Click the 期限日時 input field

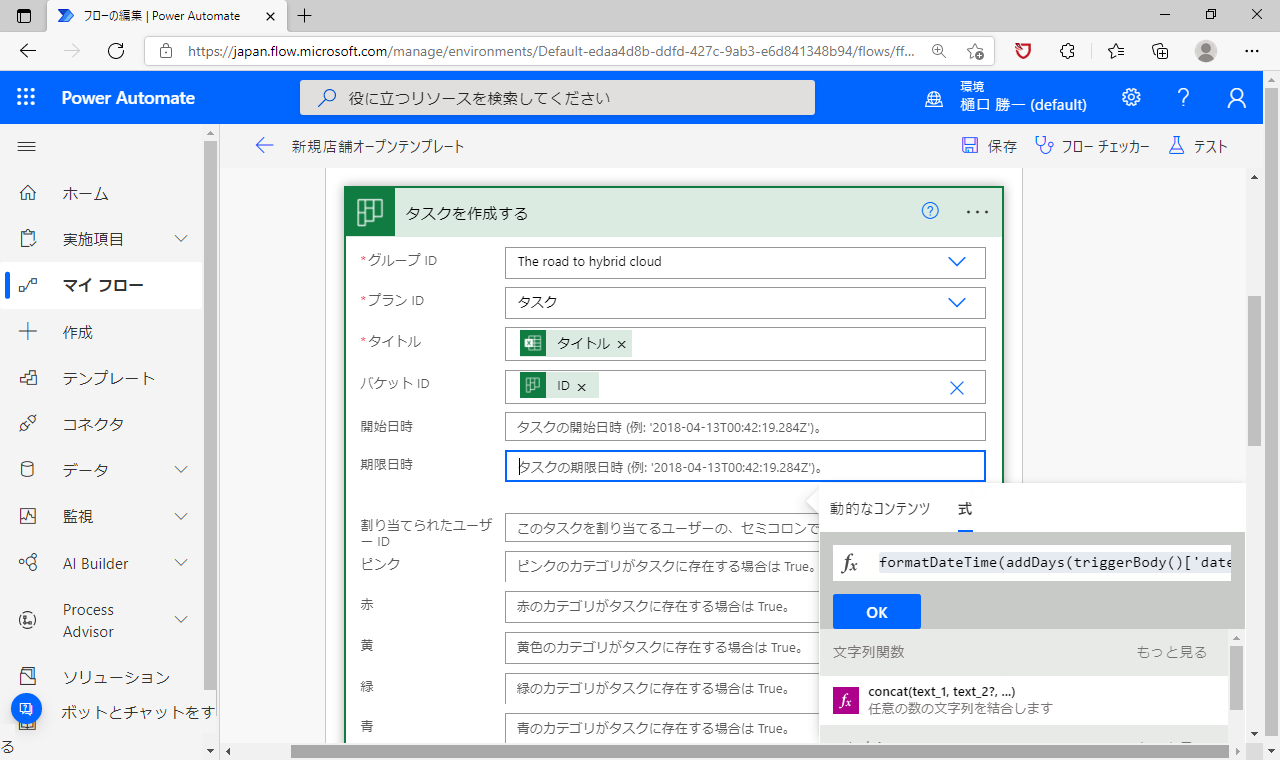coord(745,467)
